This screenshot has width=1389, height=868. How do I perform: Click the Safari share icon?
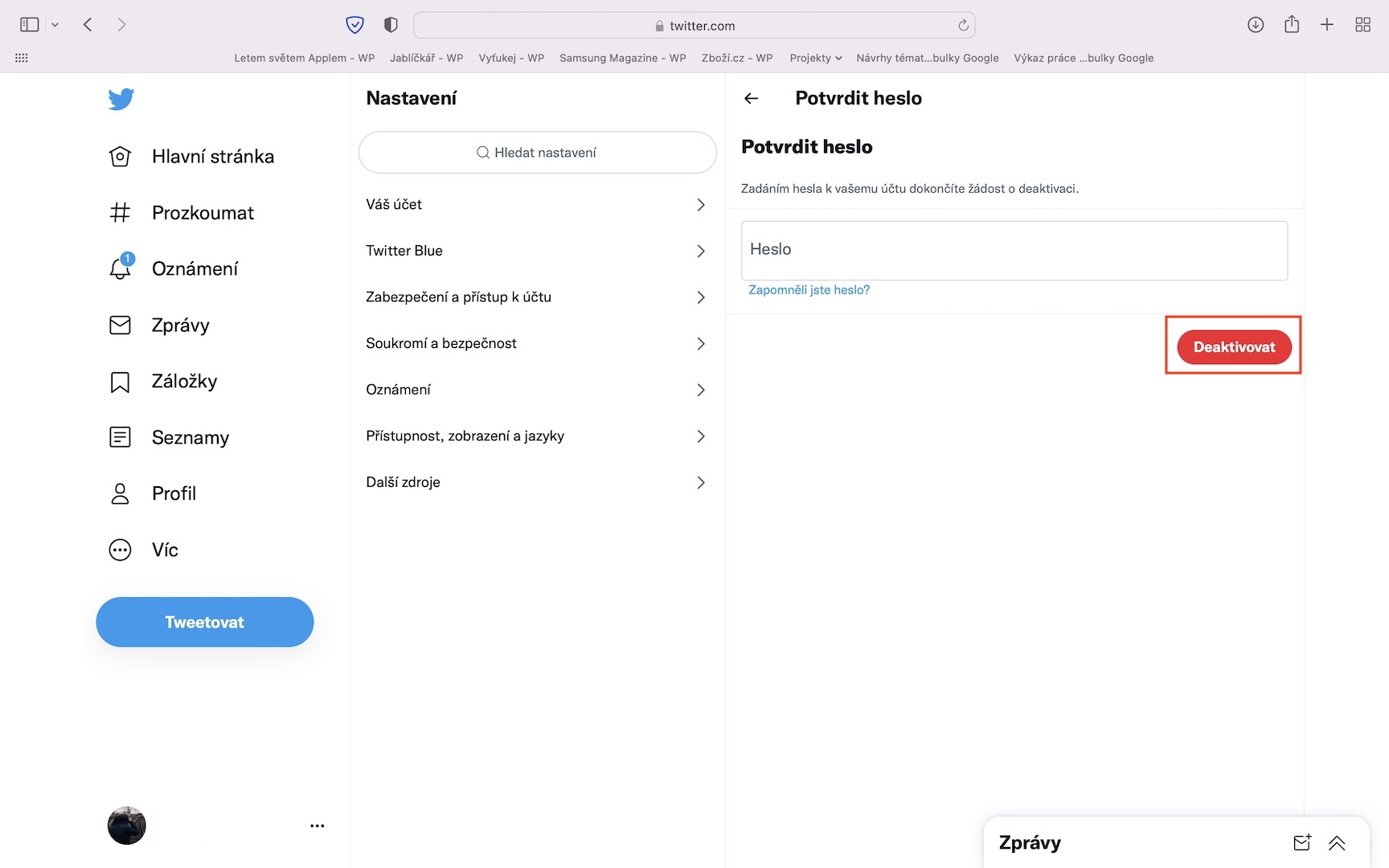click(1292, 25)
